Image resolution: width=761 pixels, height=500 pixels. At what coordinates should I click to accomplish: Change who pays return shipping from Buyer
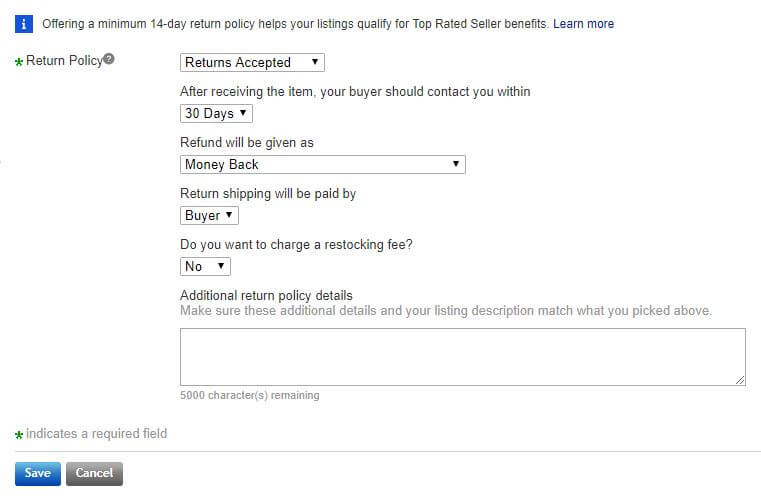point(209,215)
